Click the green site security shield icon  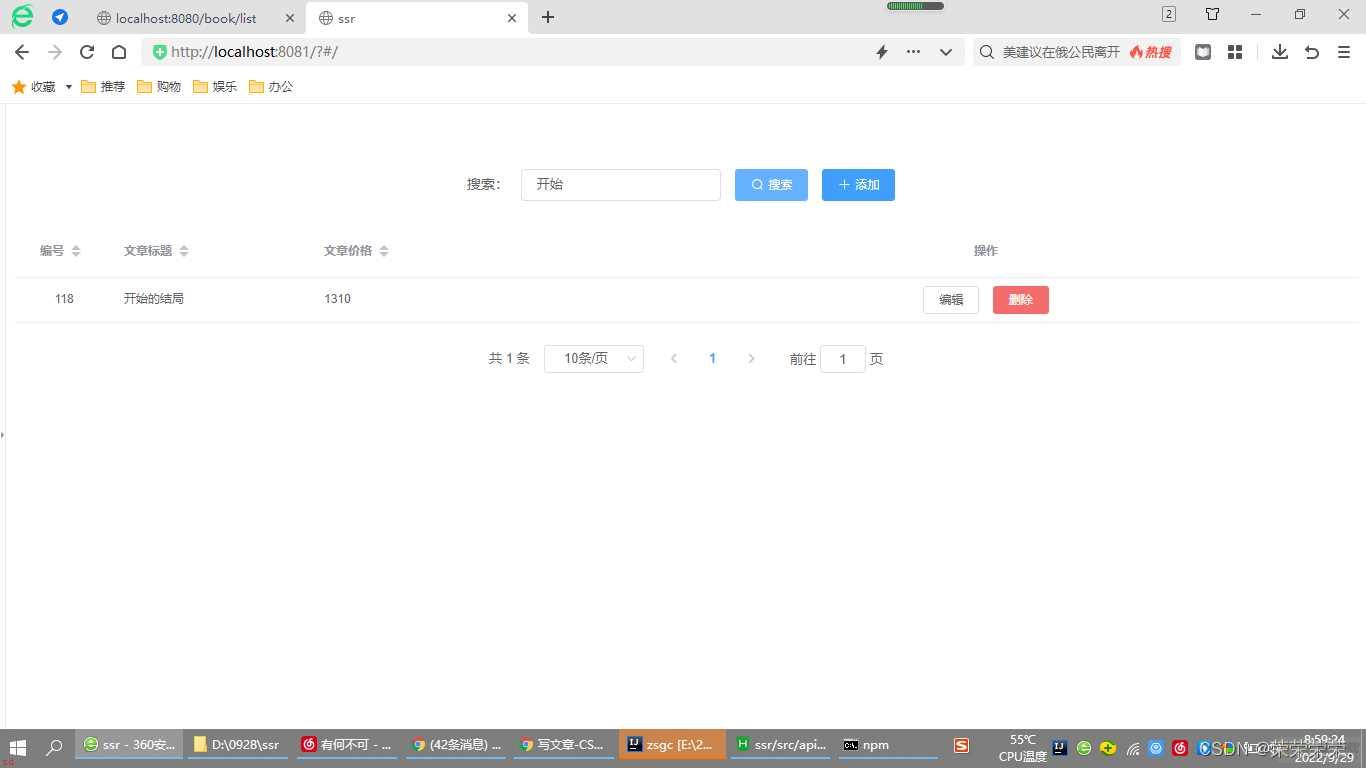(159, 52)
